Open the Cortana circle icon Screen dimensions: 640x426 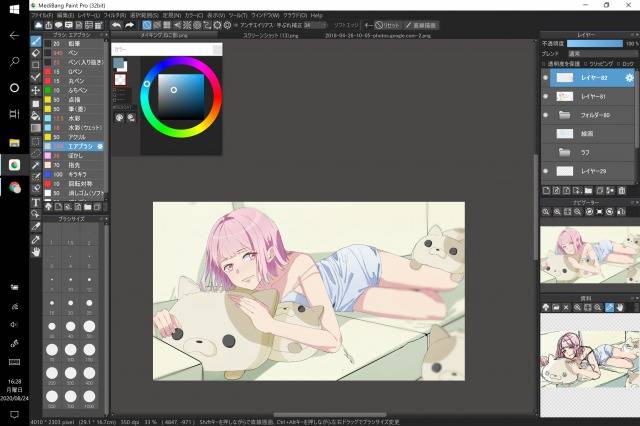tap(14, 88)
